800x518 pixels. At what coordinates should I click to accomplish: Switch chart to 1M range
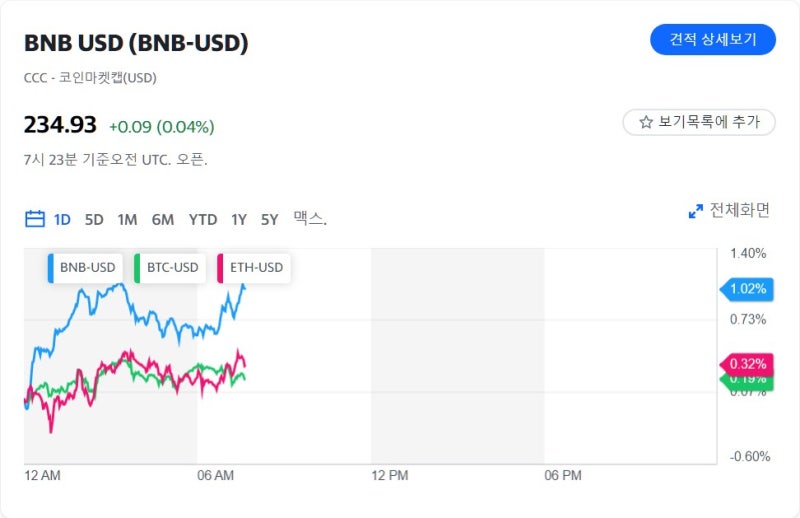click(127, 219)
